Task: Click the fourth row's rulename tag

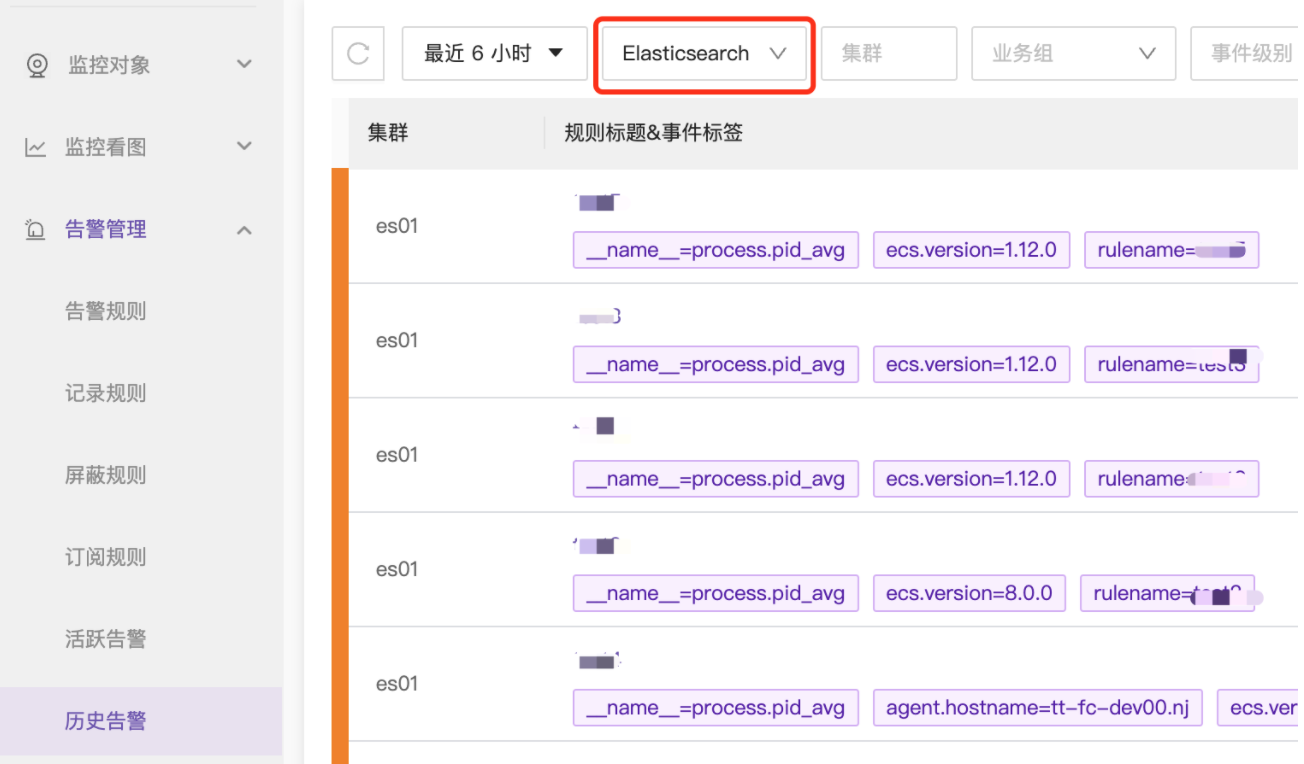Action: [x=1167, y=593]
